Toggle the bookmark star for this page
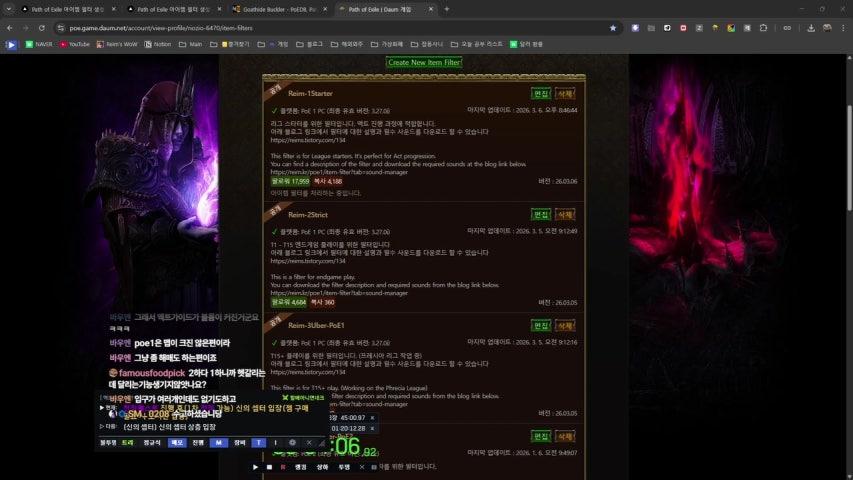The image size is (853, 480). pyautogui.click(x=613, y=28)
